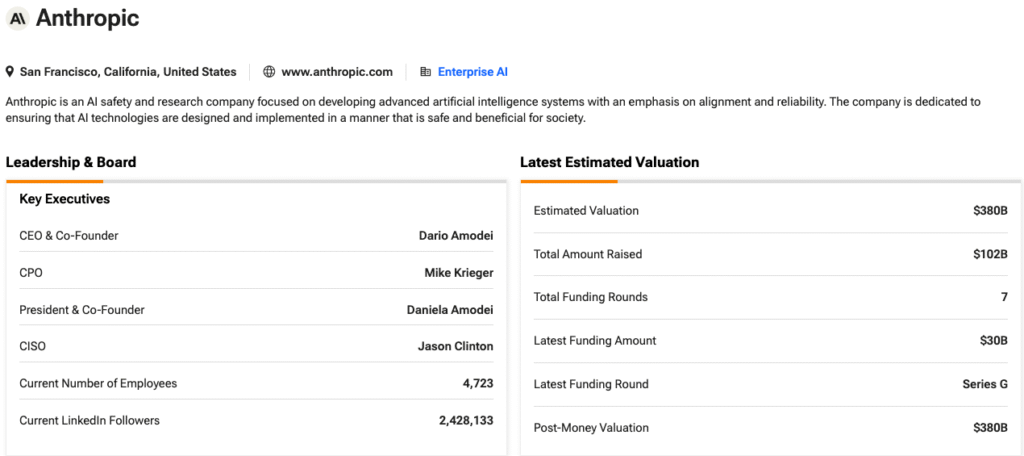Click the Key Executives section header
Screen dimensions: 1024x456
[x=64, y=199]
